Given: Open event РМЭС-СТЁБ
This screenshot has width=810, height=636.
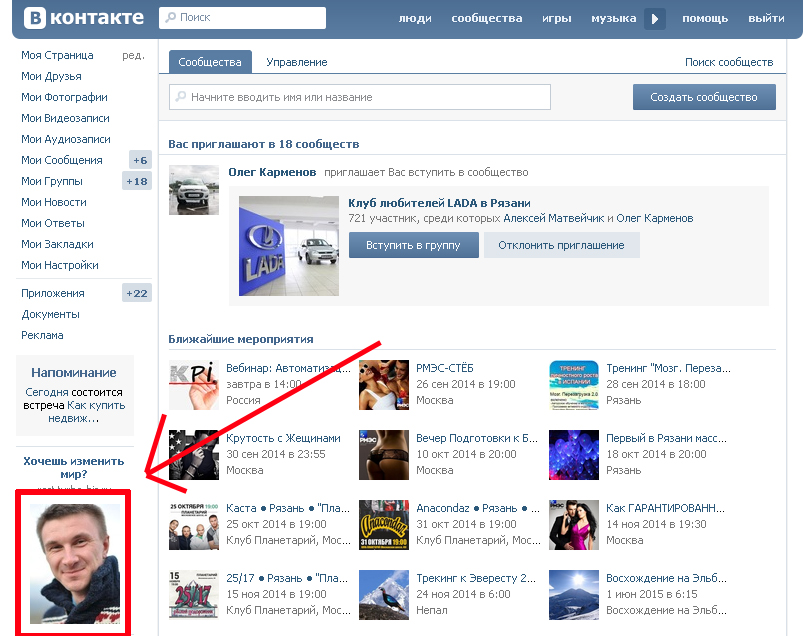Looking at the screenshot, I should pyautogui.click(x=445, y=368).
